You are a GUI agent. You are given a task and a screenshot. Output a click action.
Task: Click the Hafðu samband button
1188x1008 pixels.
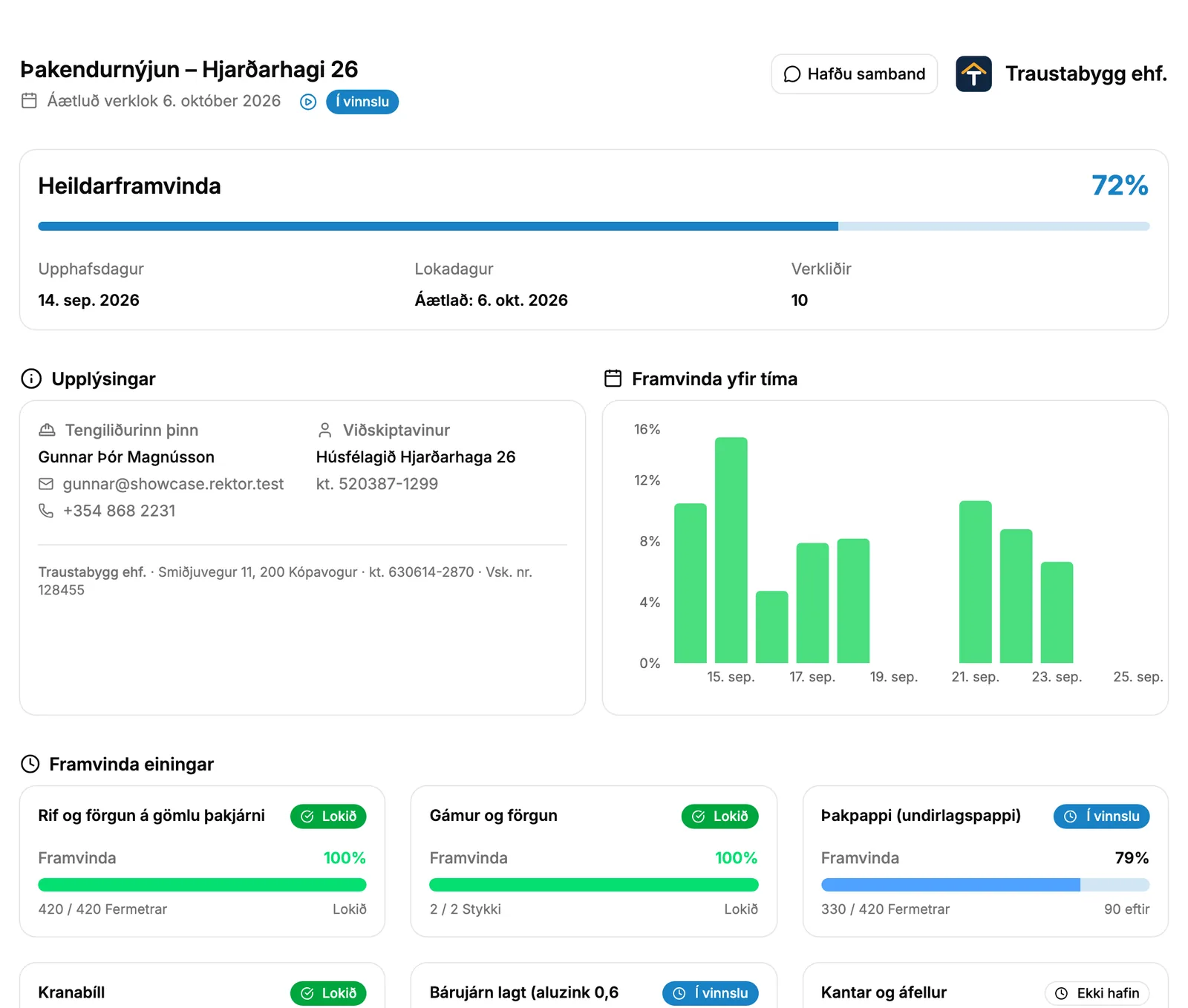[854, 74]
